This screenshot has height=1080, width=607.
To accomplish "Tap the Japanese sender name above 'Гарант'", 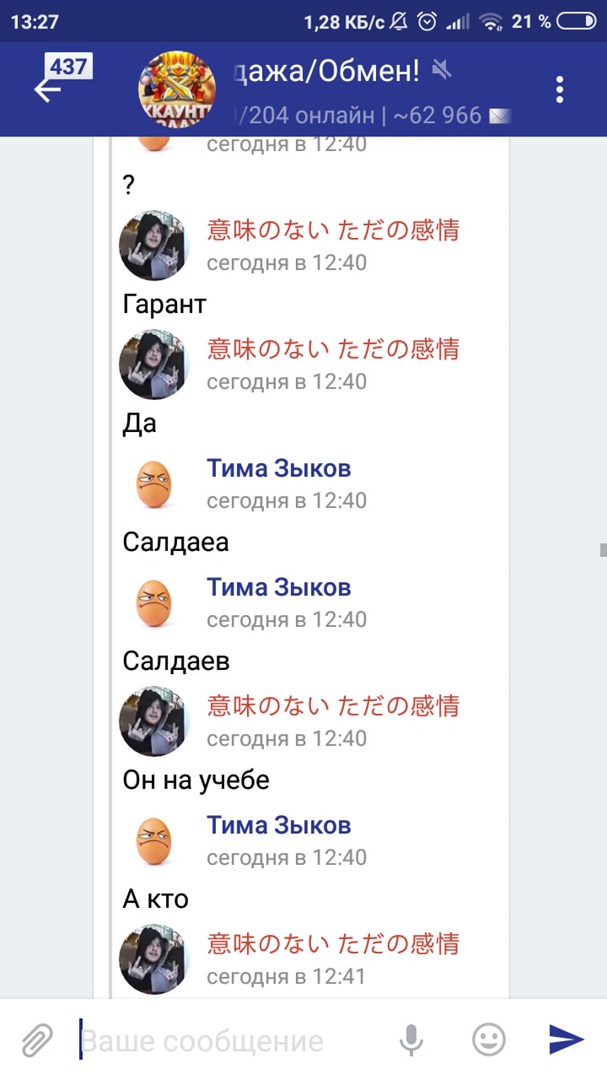I will click(x=332, y=230).
